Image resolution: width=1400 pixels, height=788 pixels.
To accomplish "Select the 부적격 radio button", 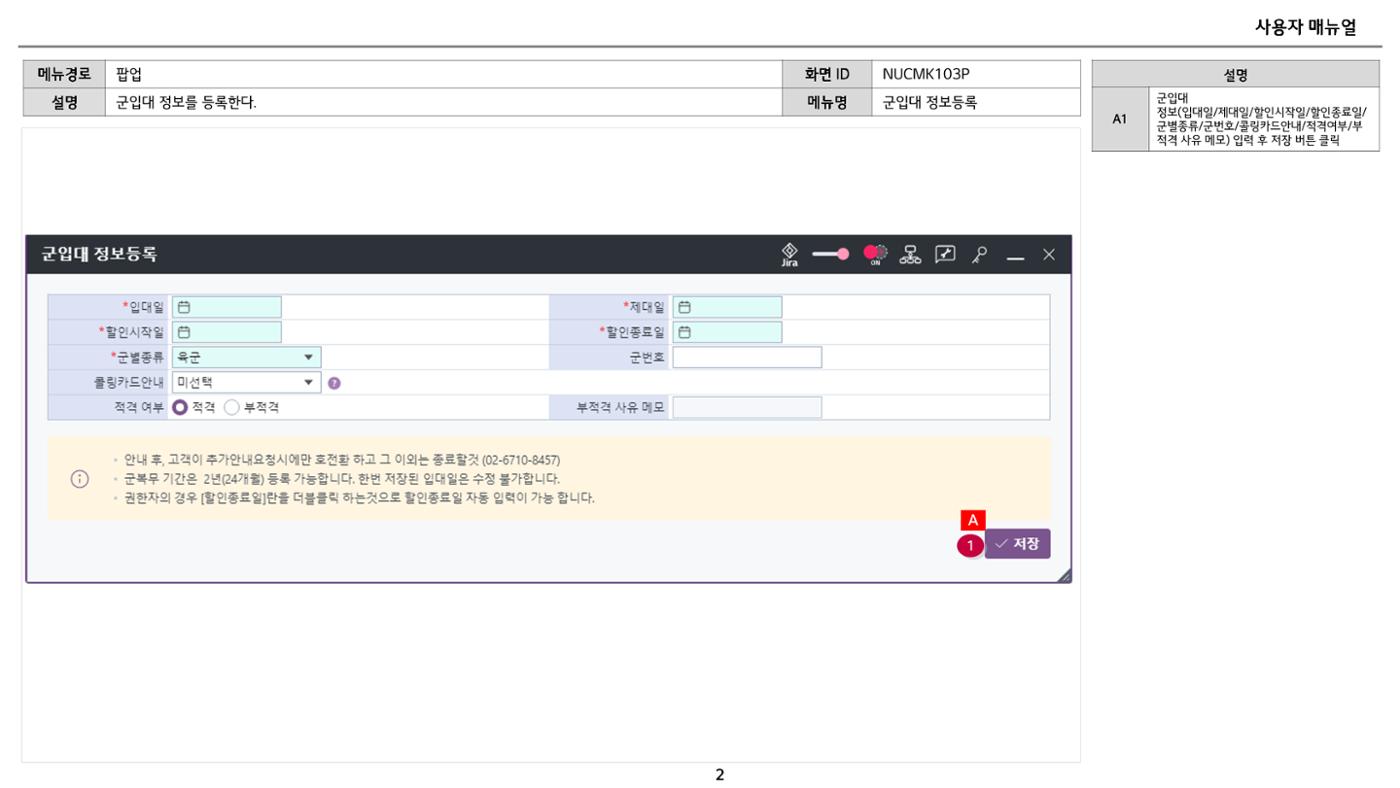I will click(232, 407).
